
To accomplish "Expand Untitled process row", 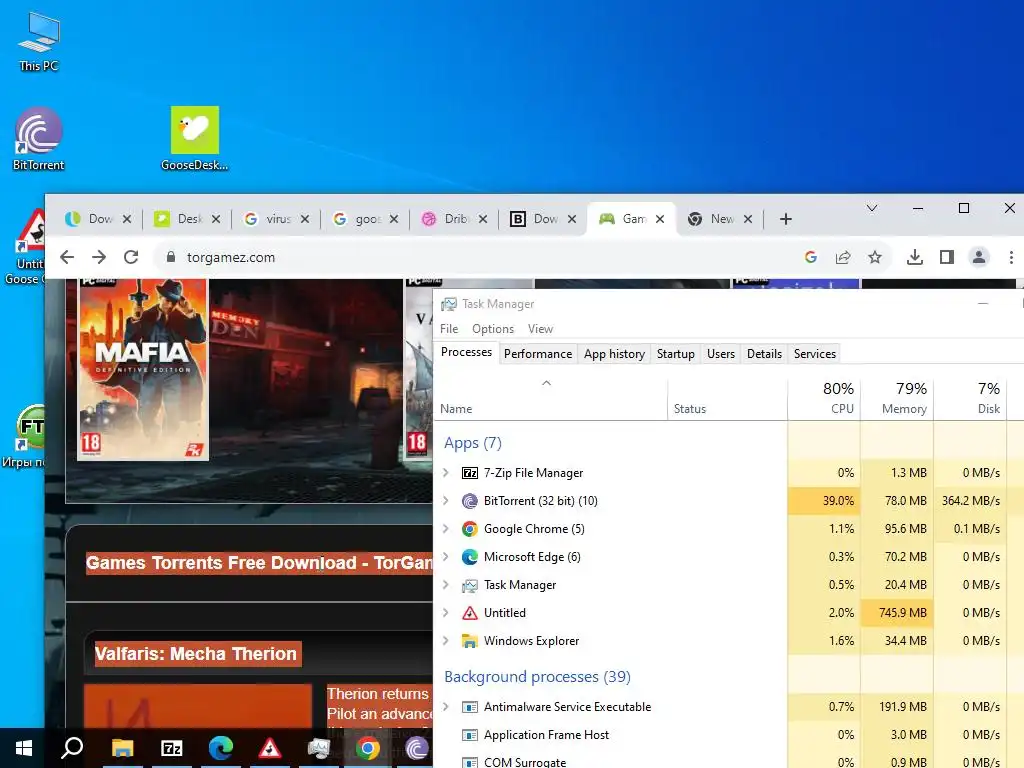I will (445, 613).
